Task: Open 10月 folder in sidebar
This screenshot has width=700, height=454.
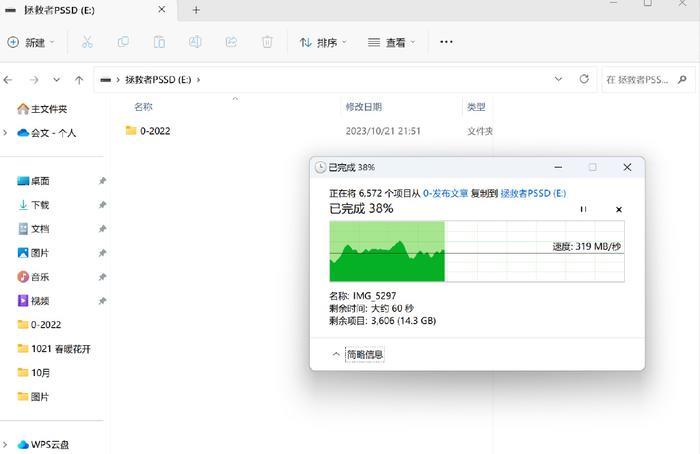Action: pos(34,373)
